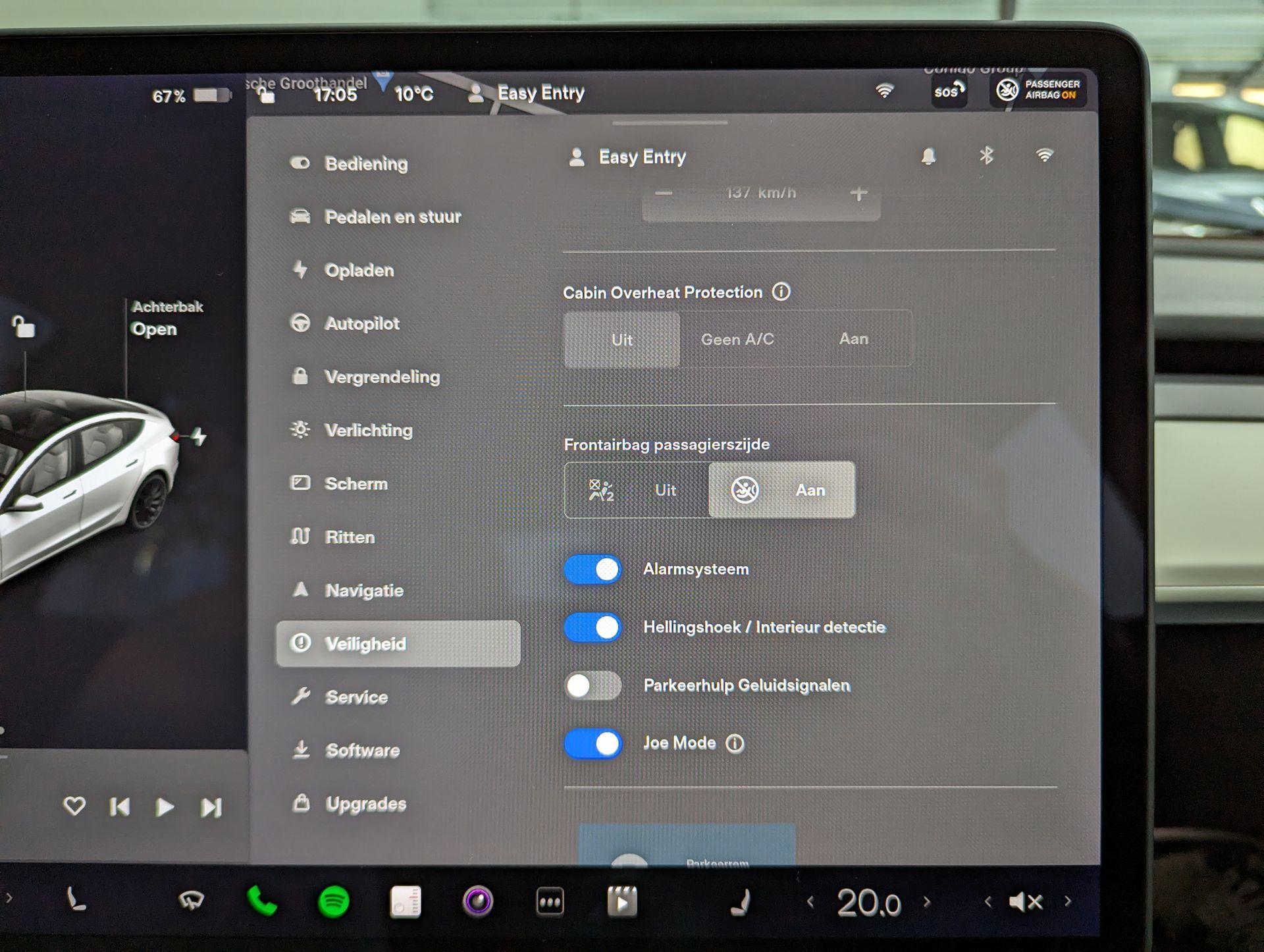Open the Spotify app in dock
The width and height of the screenshot is (1264, 952).
pyautogui.click(x=333, y=901)
